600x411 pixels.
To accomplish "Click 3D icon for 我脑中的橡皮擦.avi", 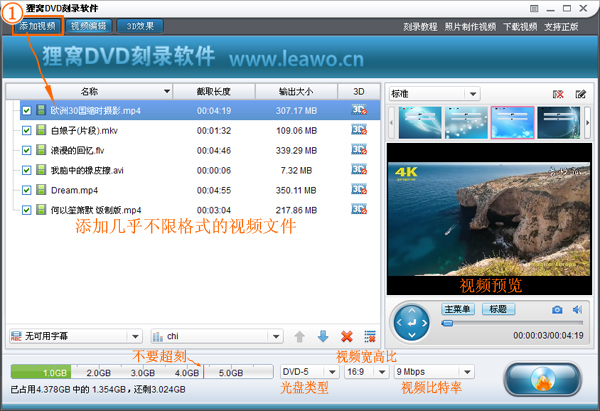I will tap(359, 170).
